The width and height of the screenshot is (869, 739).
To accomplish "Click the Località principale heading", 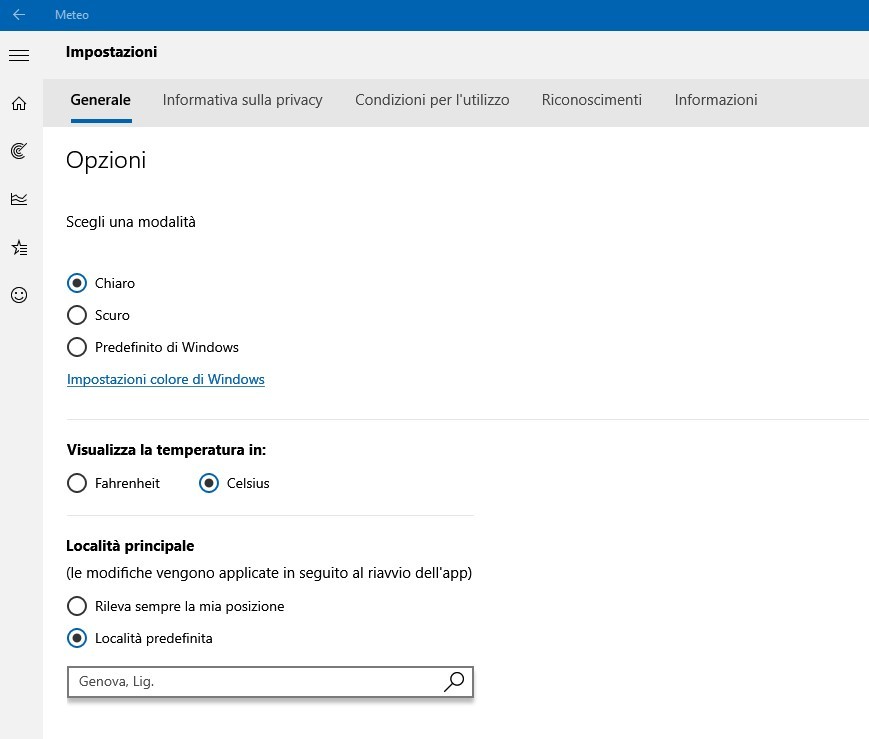I will pyautogui.click(x=130, y=546).
